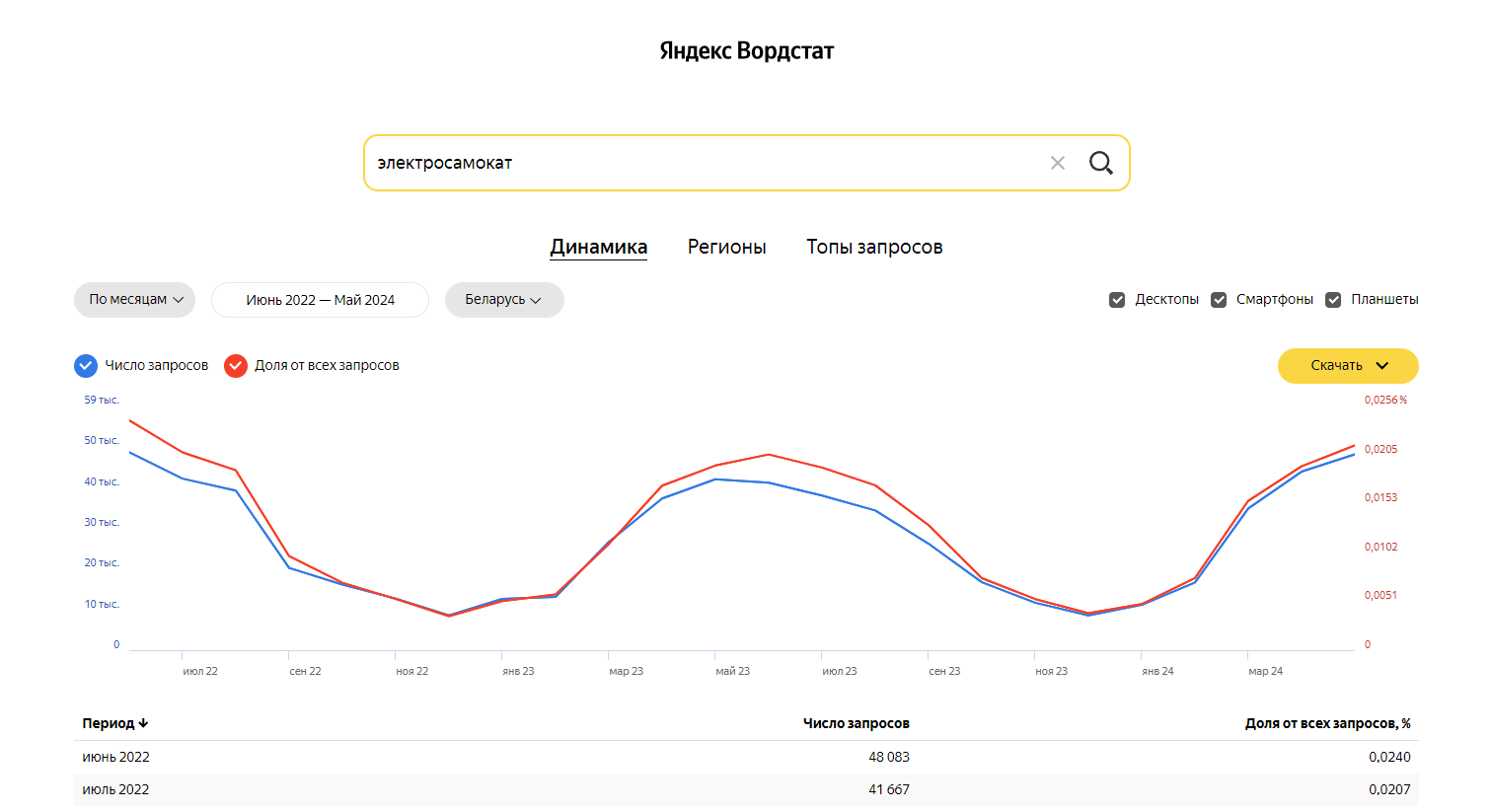Expand the По месяцам dropdown

(135, 300)
